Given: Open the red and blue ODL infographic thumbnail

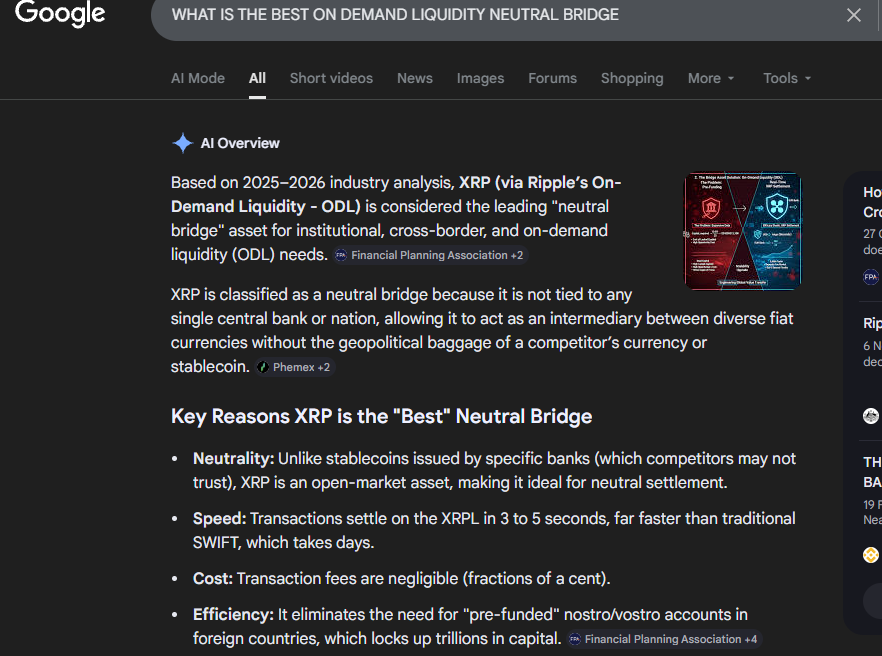Looking at the screenshot, I should (742, 231).
